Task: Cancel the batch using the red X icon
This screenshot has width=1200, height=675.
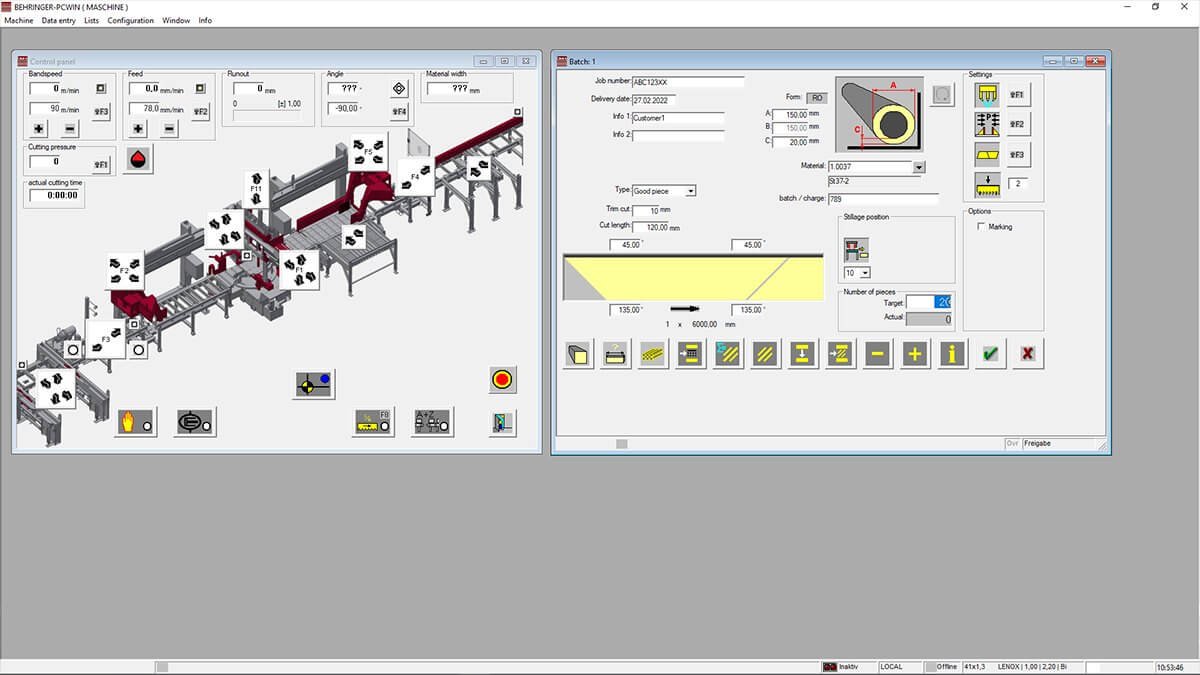Action: pyautogui.click(x=1027, y=353)
